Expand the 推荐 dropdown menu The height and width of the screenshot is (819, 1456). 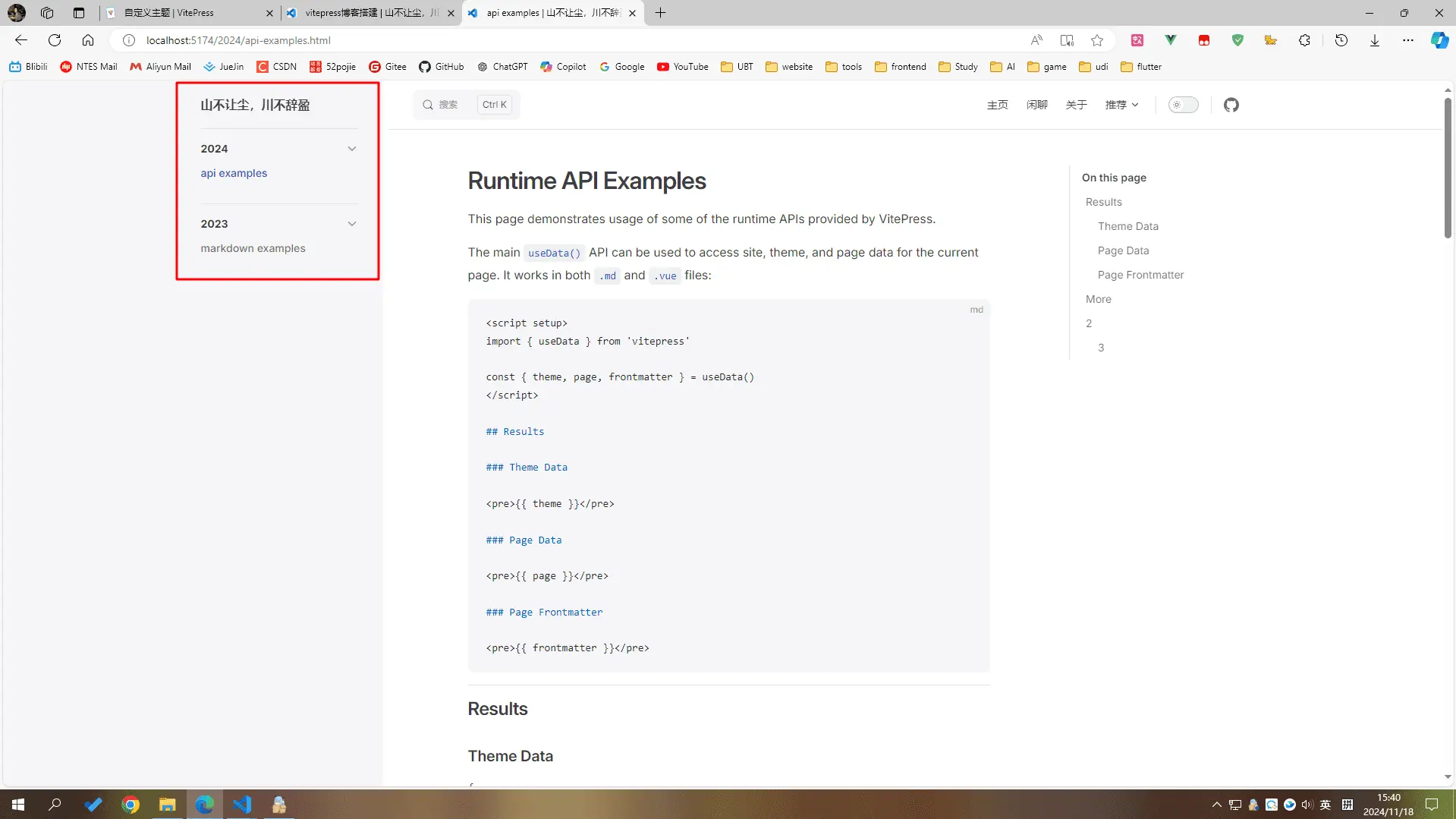point(1121,105)
